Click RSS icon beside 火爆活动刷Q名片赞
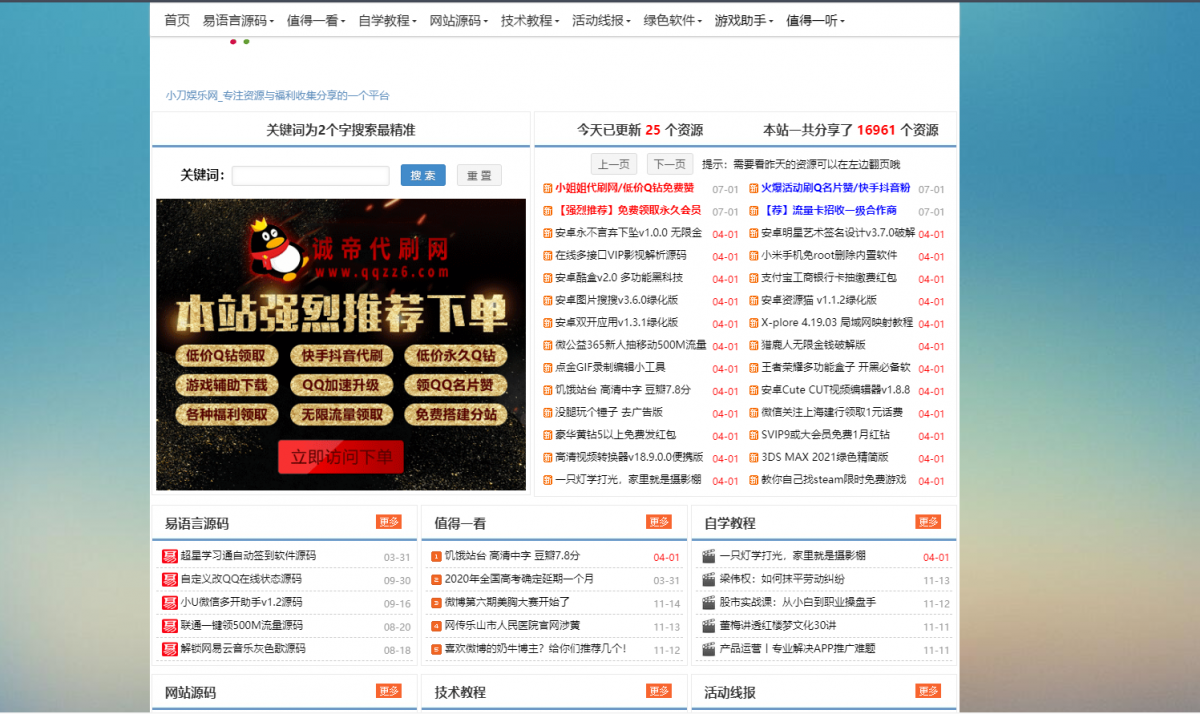The image size is (1200, 714). pos(753,188)
